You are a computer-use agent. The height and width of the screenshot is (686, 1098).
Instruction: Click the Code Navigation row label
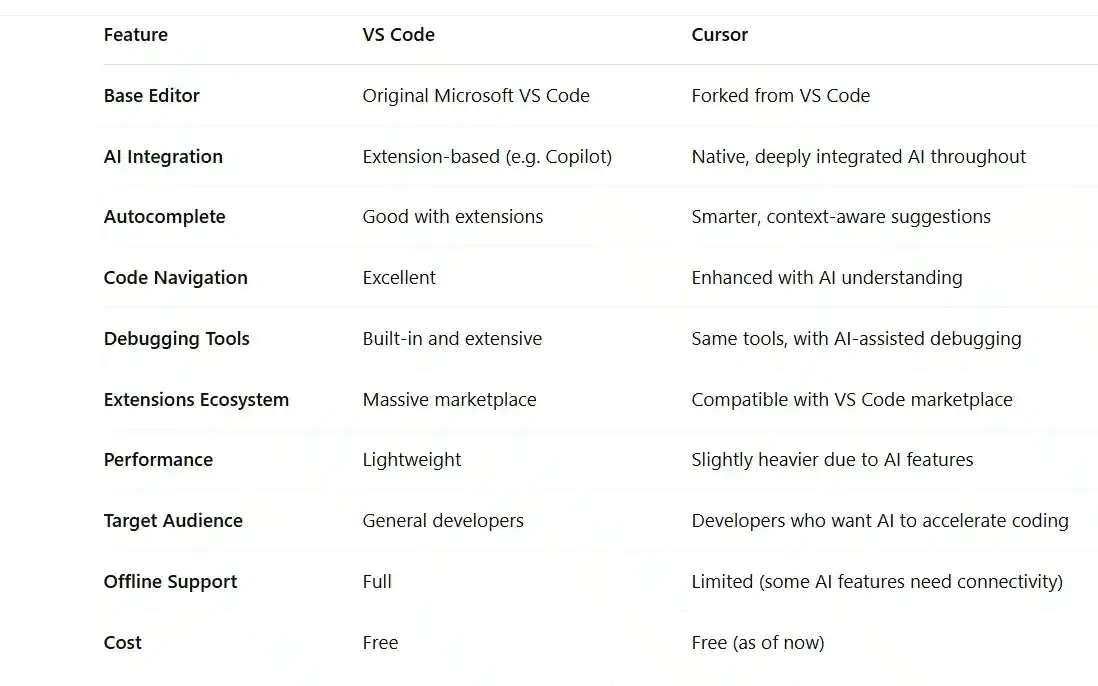click(176, 278)
